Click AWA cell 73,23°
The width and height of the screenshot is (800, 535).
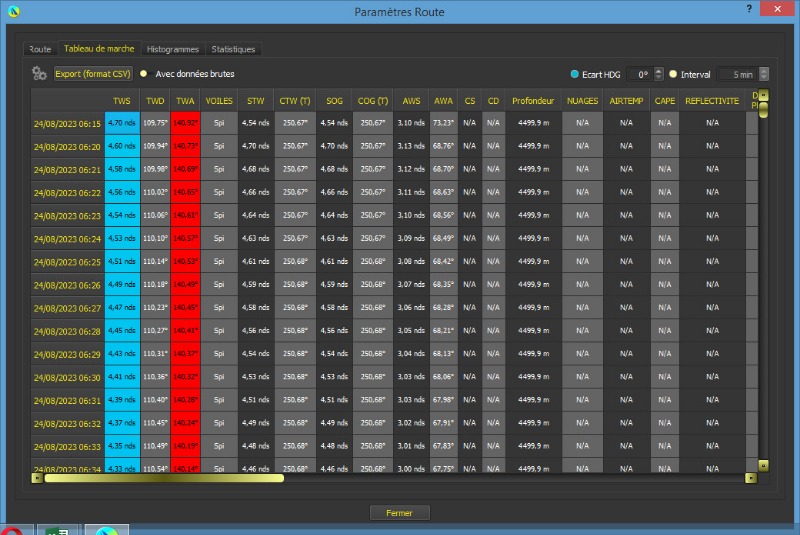pyautogui.click(x=443, y=123)
